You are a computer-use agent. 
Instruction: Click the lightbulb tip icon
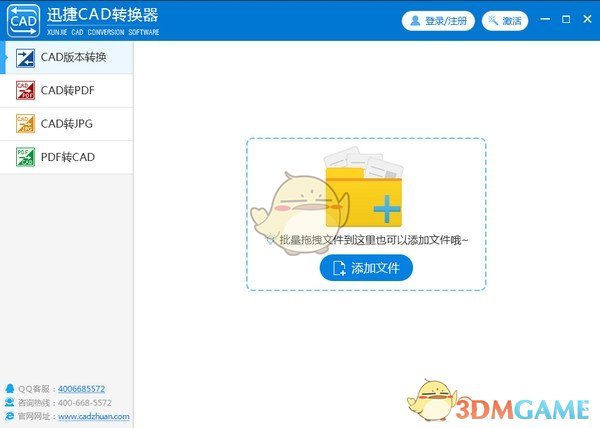pyautogui.click(x=271, y=240)
